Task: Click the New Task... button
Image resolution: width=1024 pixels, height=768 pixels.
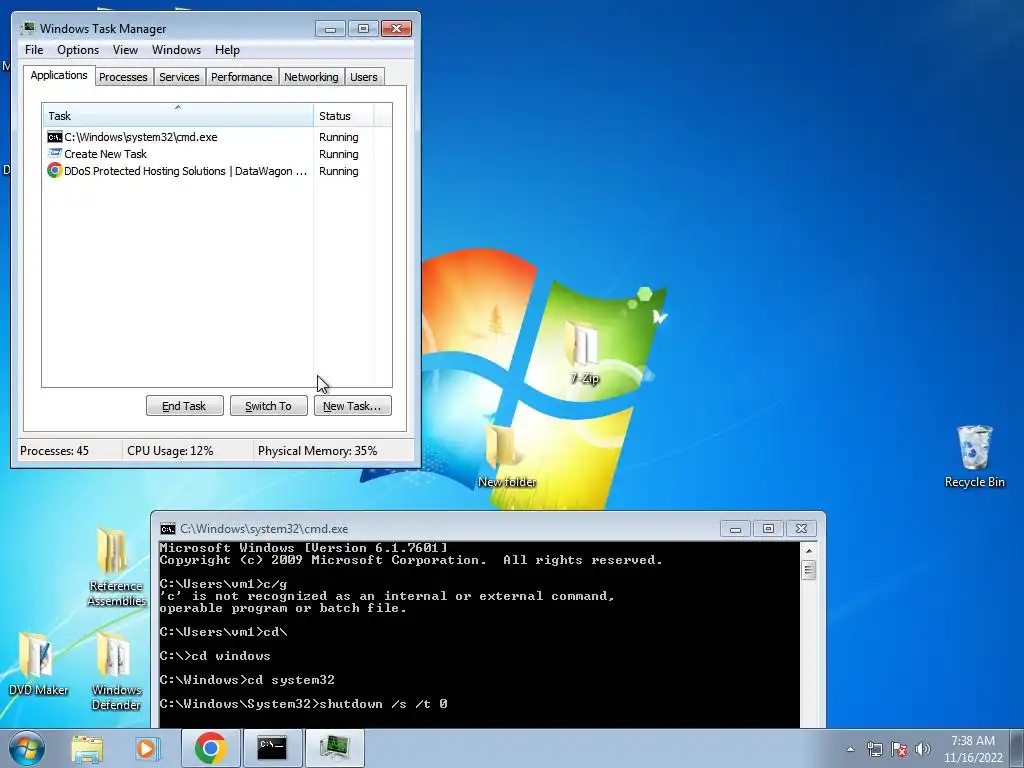Action: click(352, 406)
